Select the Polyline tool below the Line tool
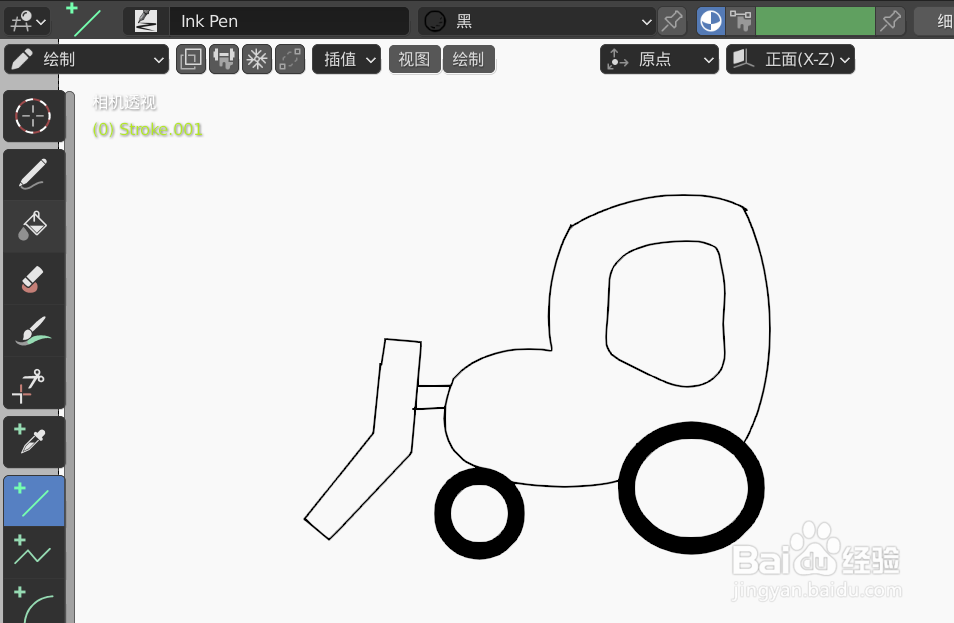 coord(34,551)
